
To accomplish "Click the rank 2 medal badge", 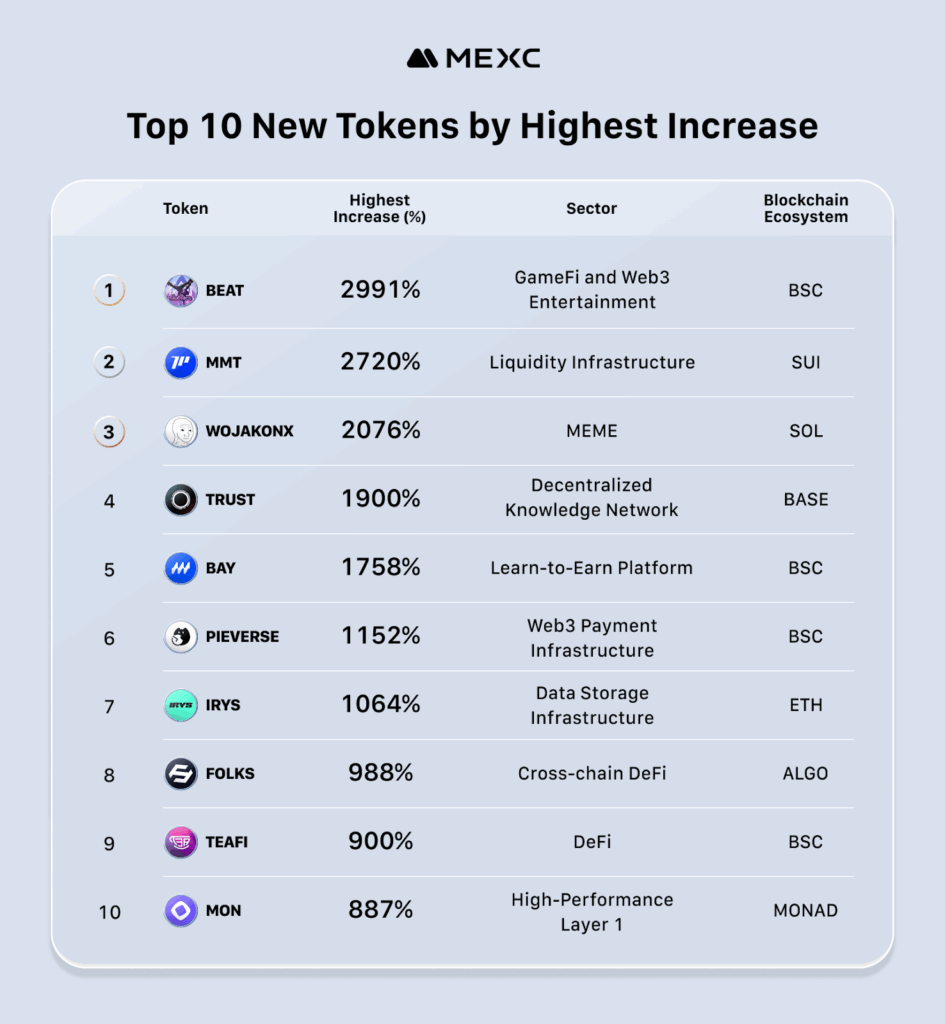I will [109, 362].
